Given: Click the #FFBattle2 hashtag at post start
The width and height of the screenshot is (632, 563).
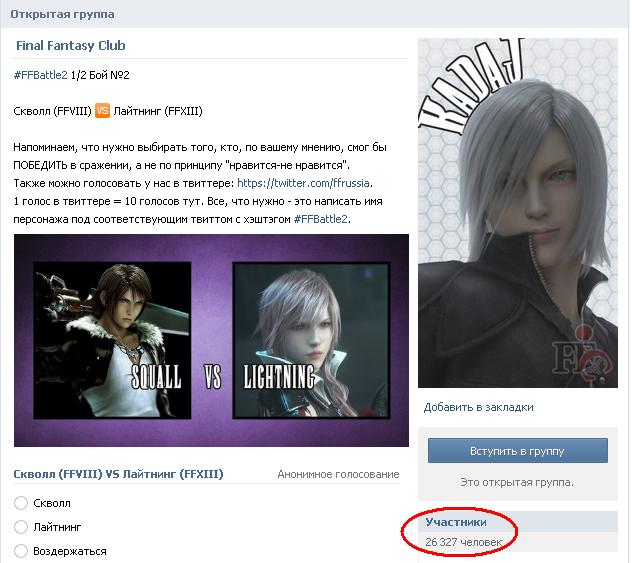Looking at the screenshot, I should coord(40,75).
